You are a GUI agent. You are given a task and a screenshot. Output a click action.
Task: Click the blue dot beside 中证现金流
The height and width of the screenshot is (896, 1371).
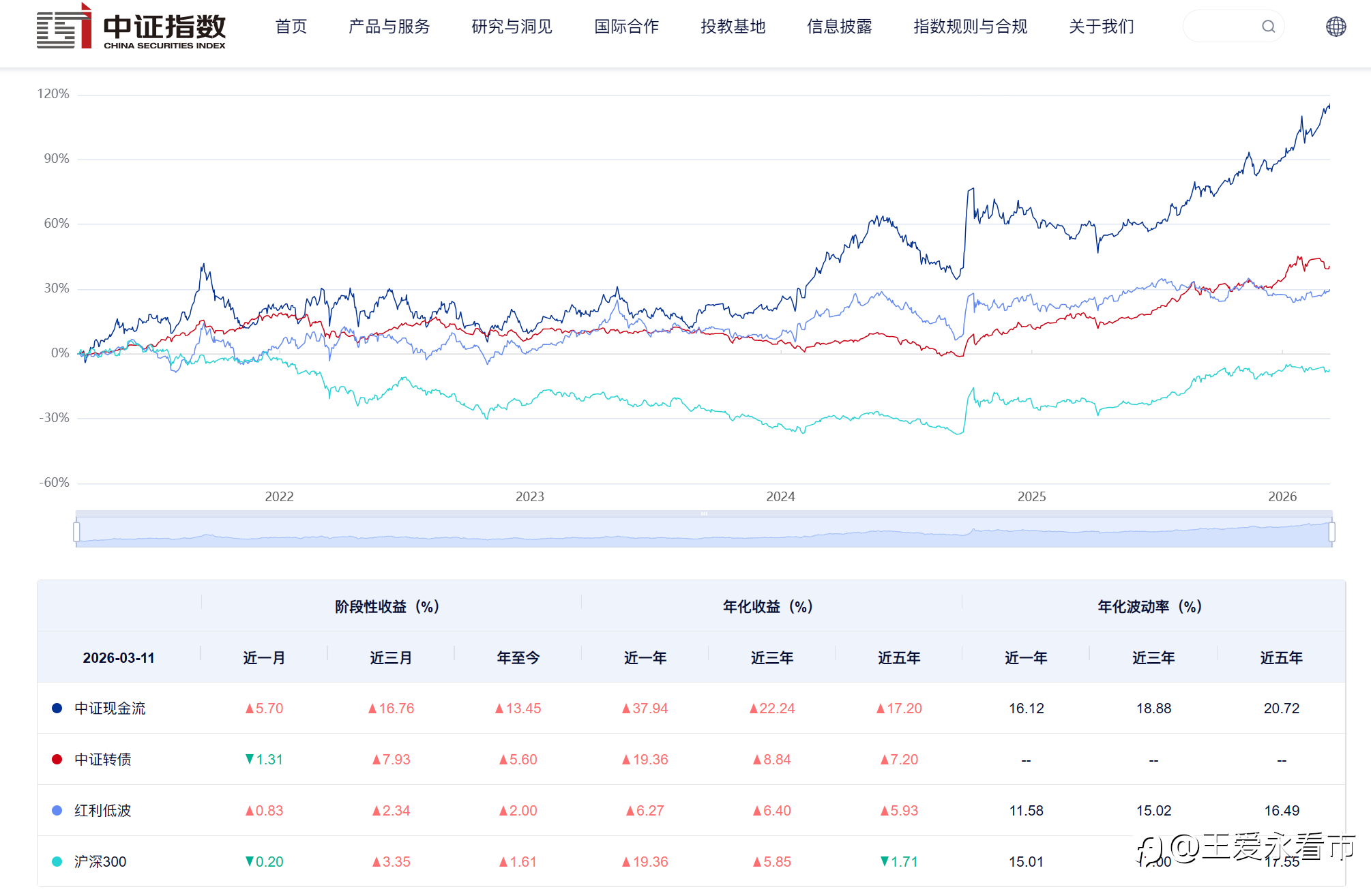tap(57, 708)
